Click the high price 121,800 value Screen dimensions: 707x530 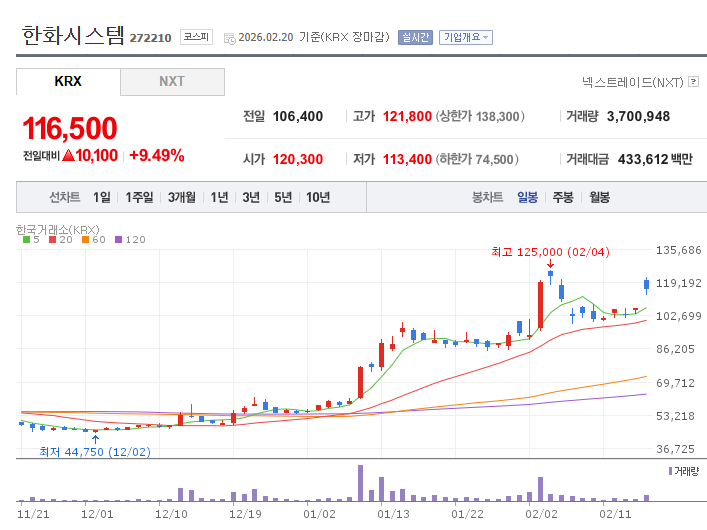click(x=407, y=116)
